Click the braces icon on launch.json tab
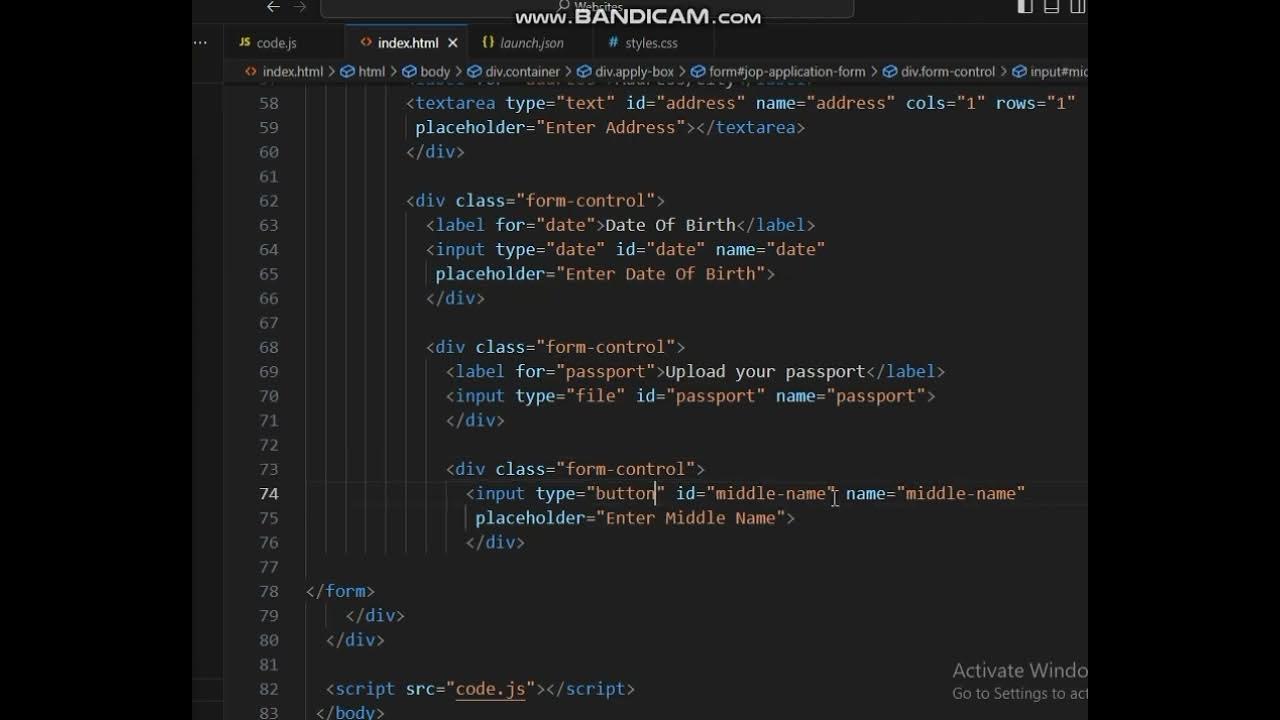 488,43
